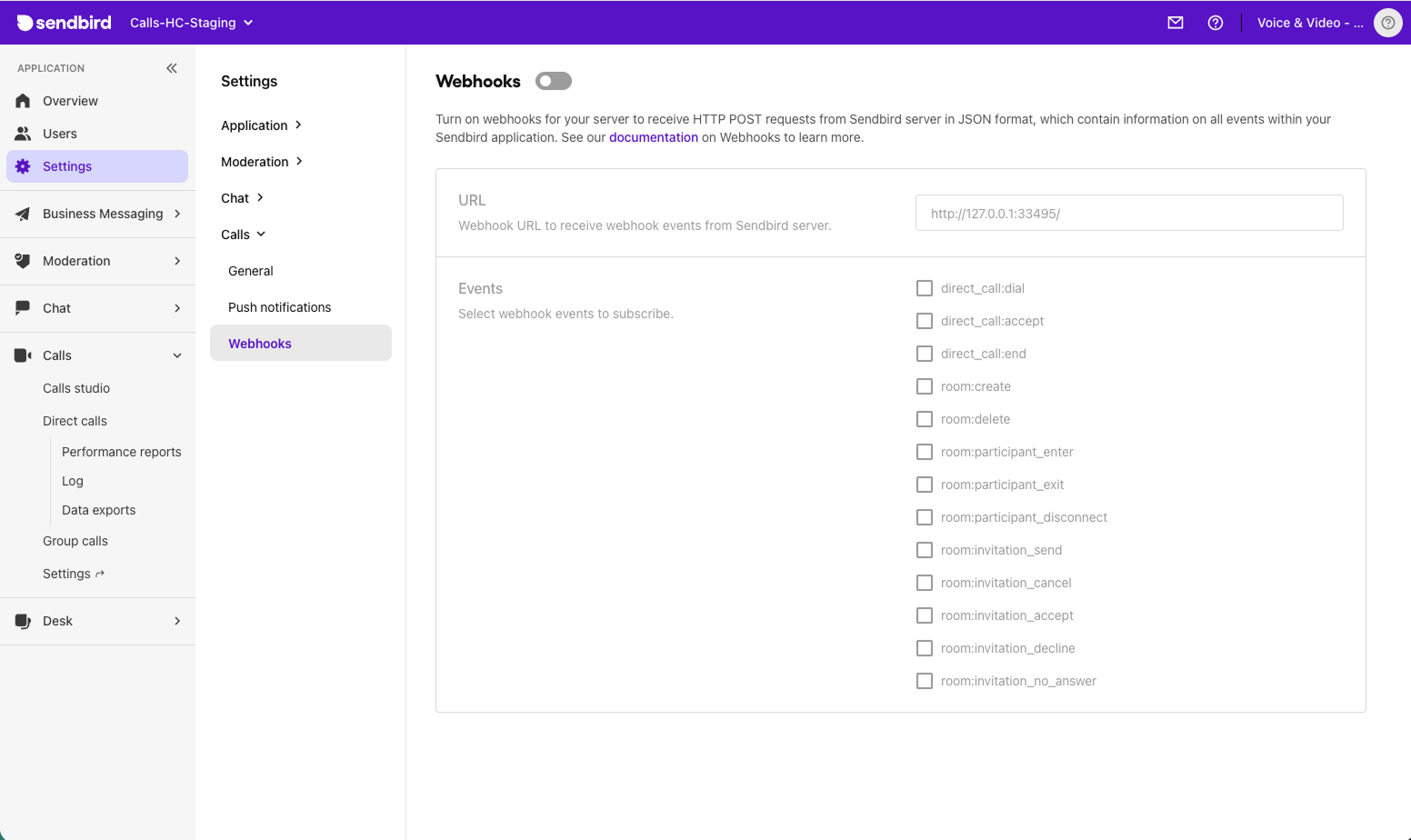Expand the sidebar Moderation chevron

click(177, 261)
